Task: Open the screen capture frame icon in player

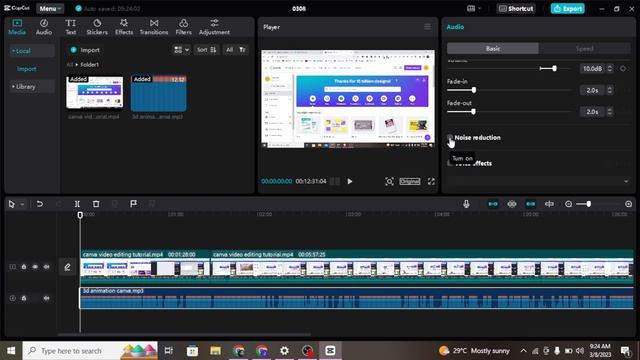Action: point(389,181)
